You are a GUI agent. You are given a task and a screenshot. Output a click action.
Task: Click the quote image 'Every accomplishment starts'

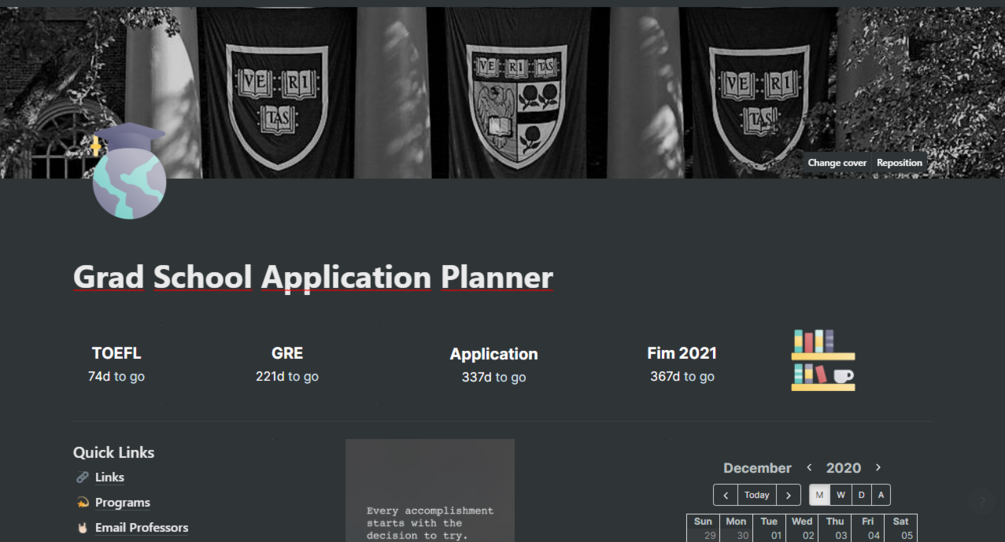pos(430,491)
